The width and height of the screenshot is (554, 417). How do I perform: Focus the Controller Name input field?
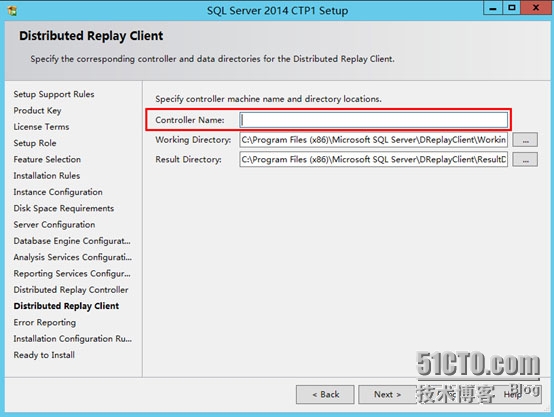click(x=374, y=120)
